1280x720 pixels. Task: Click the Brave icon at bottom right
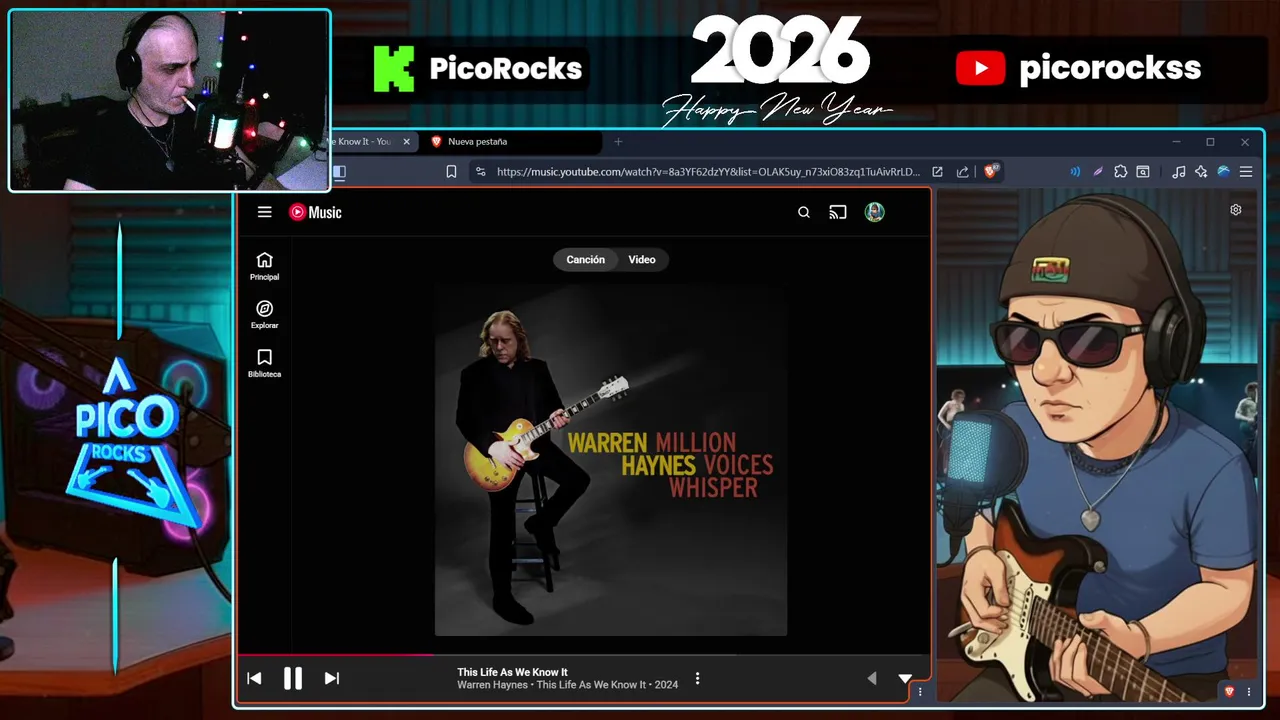pos(1230,691)
